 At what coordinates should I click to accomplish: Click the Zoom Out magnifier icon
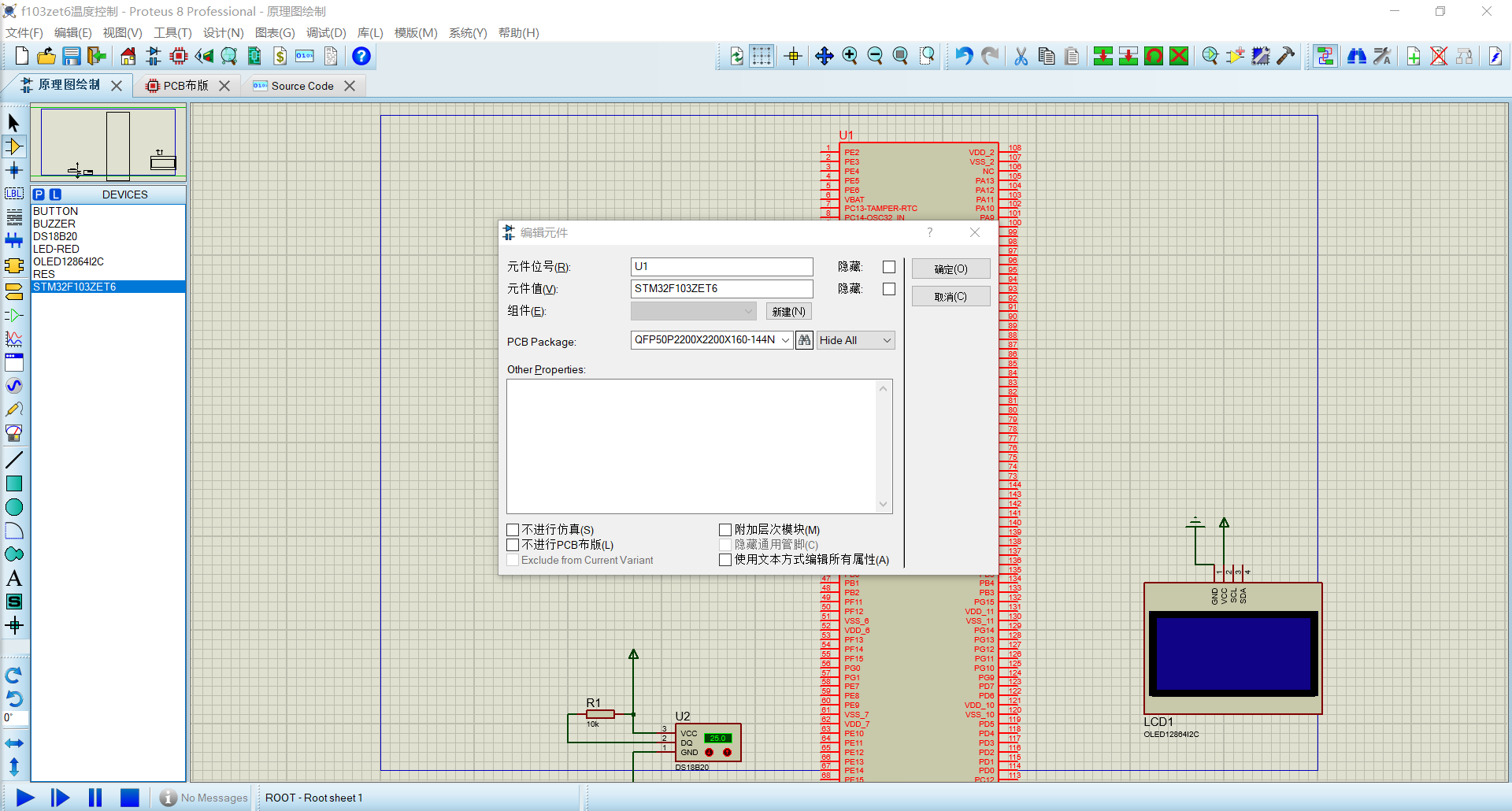(875, 56)
